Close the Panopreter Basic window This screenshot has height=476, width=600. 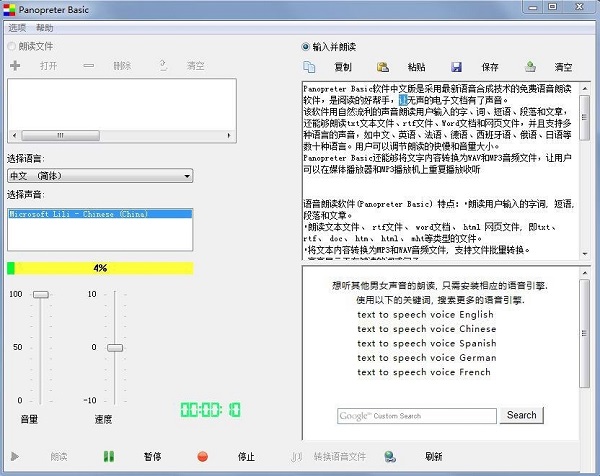point(579,7)
